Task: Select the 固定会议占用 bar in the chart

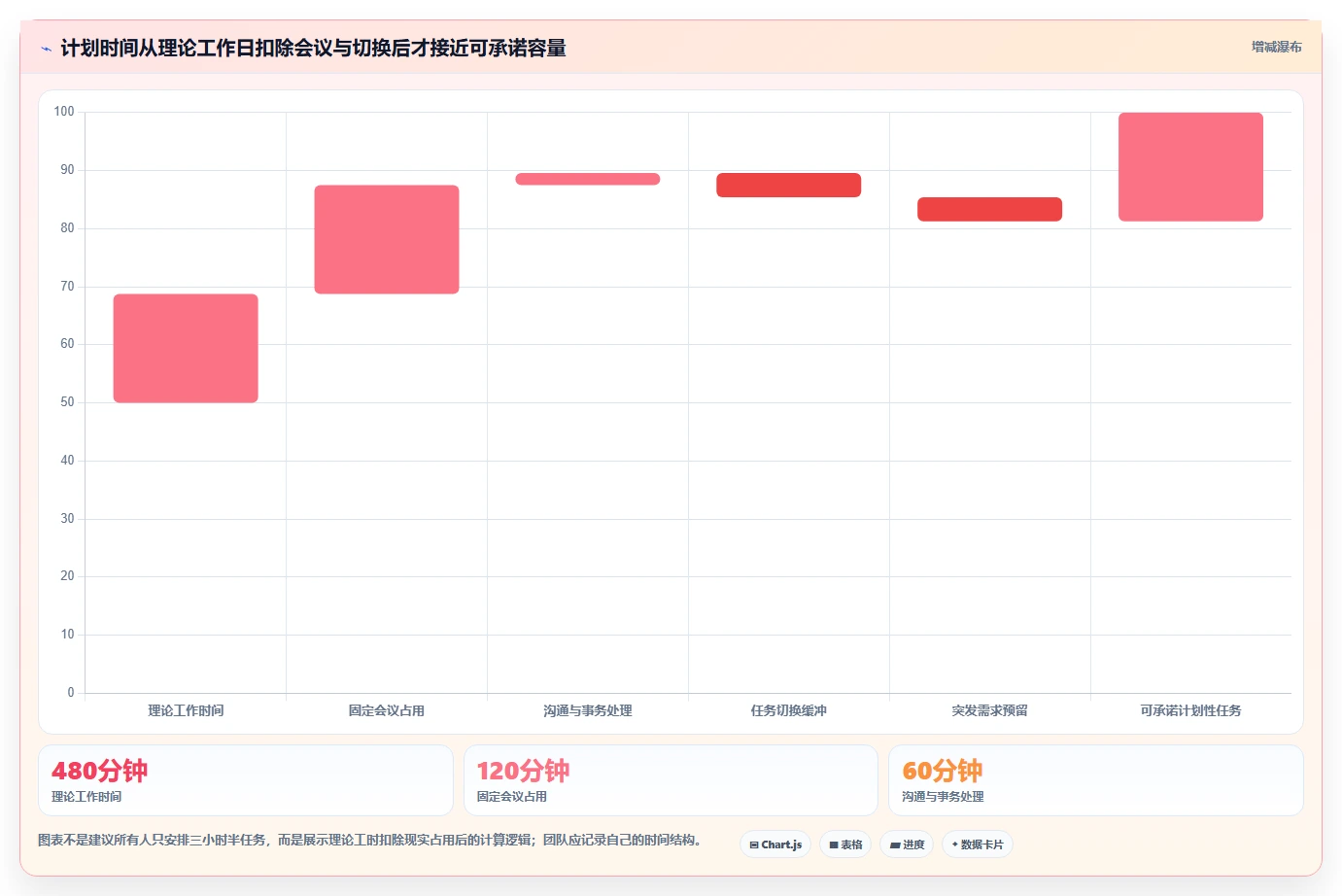Action: (x=387, y=239)
